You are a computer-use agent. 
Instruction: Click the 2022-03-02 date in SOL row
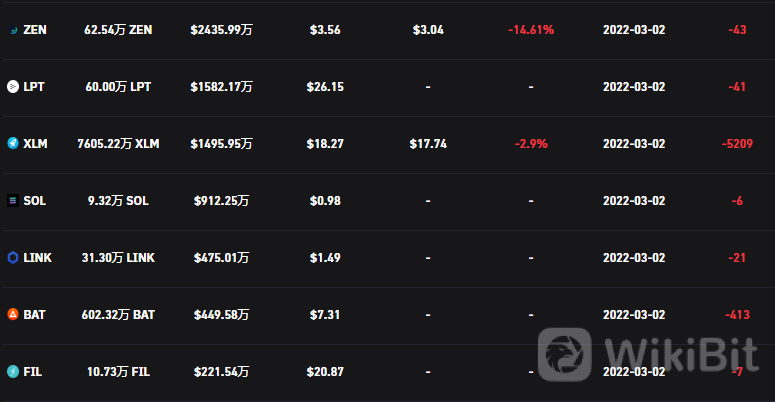point(634,201)
